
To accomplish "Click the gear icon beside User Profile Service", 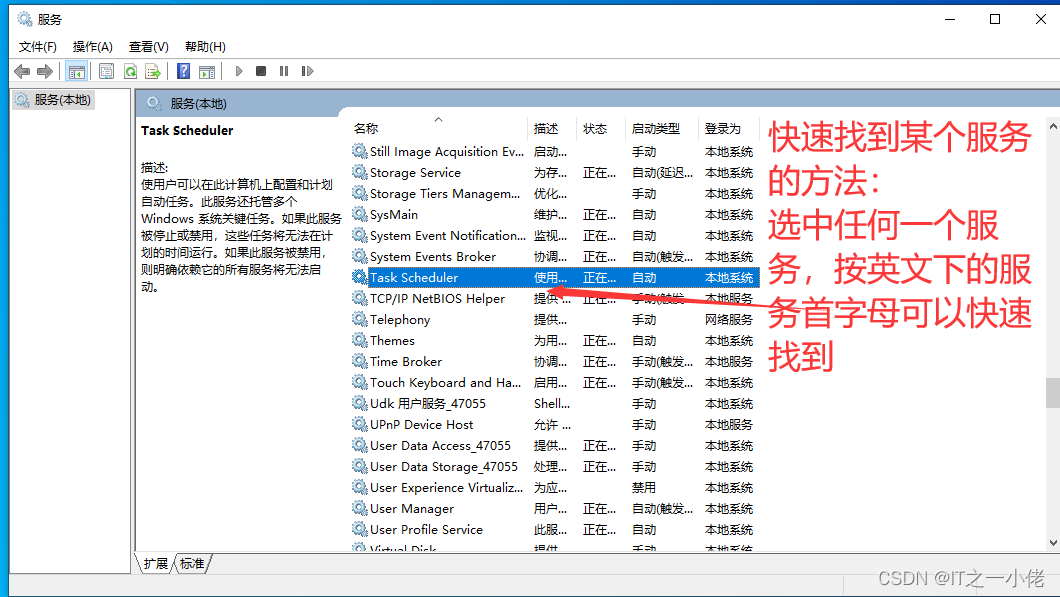I will [360, 529].
